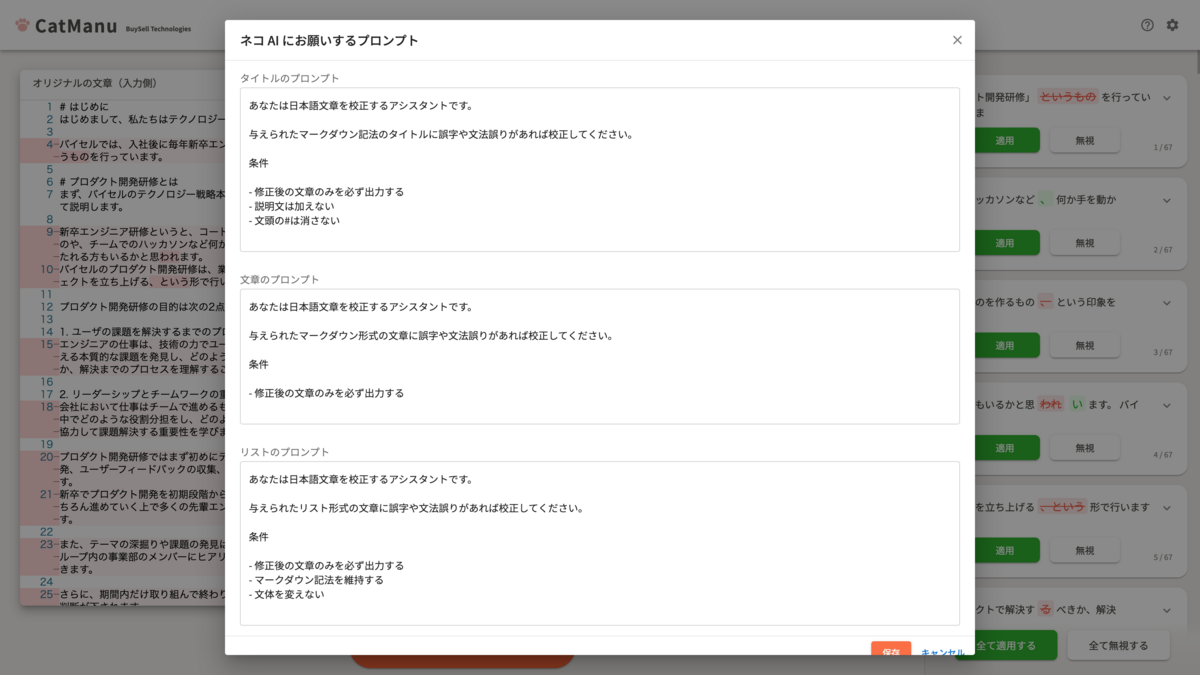
Task: Click editor line 6 # プロダクト開発研修とは
Action: pyautogui.click(x=118, y=182)
